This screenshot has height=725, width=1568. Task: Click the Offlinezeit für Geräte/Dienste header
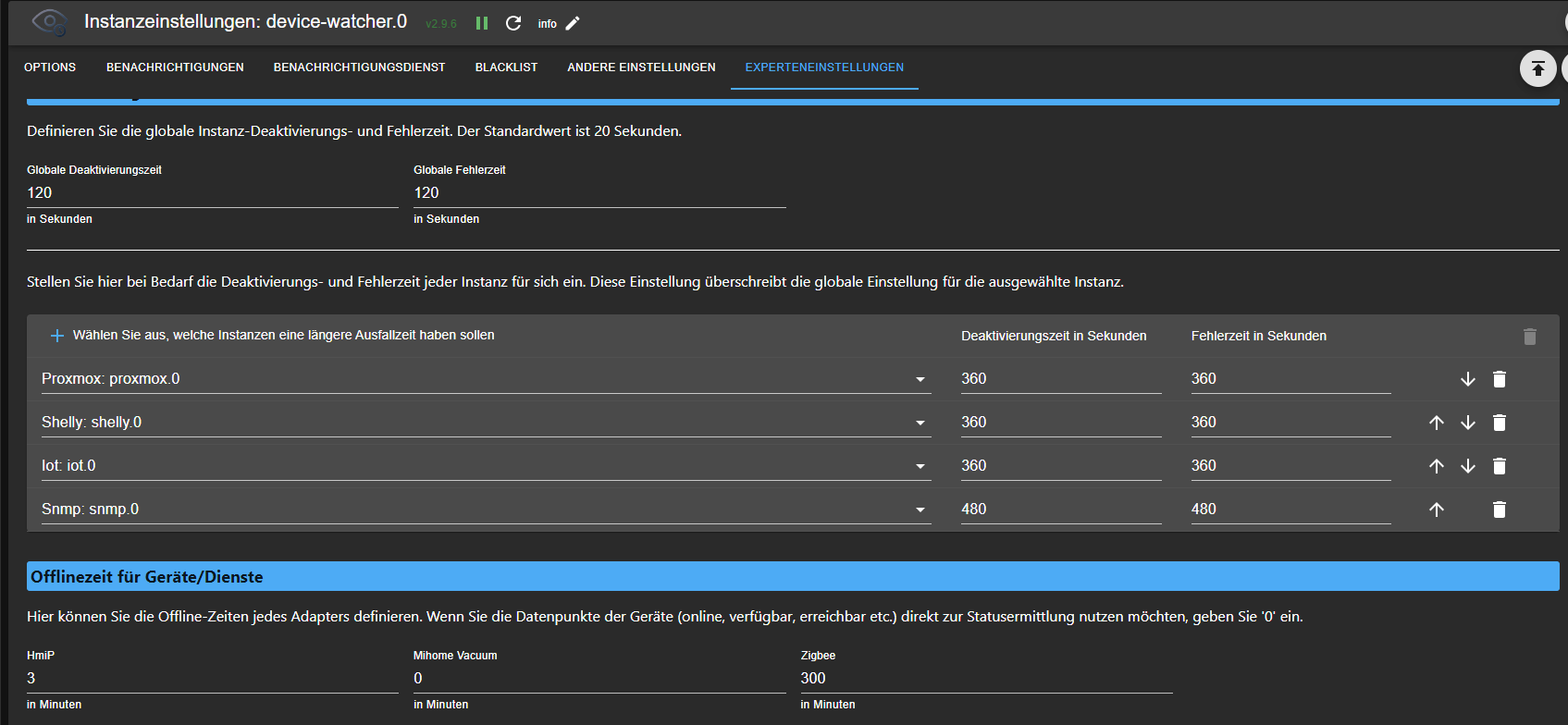click(x=793, y=576)
